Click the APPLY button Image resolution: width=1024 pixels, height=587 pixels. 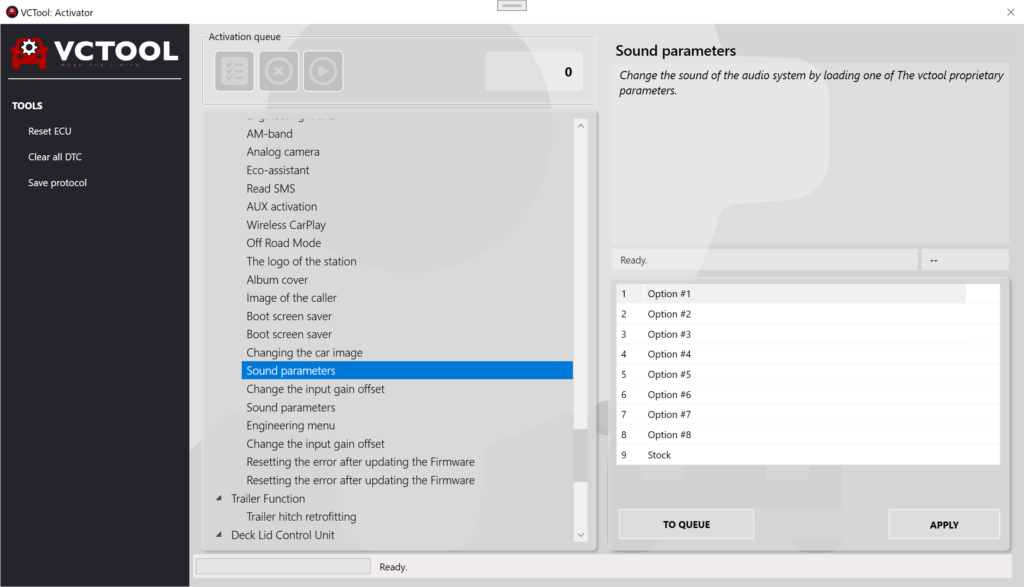(943, 524)
